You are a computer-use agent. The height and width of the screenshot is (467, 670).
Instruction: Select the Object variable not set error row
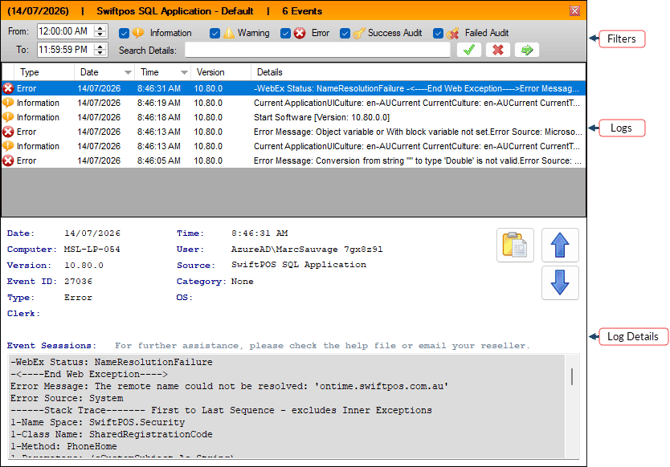[x=294, y=132]
